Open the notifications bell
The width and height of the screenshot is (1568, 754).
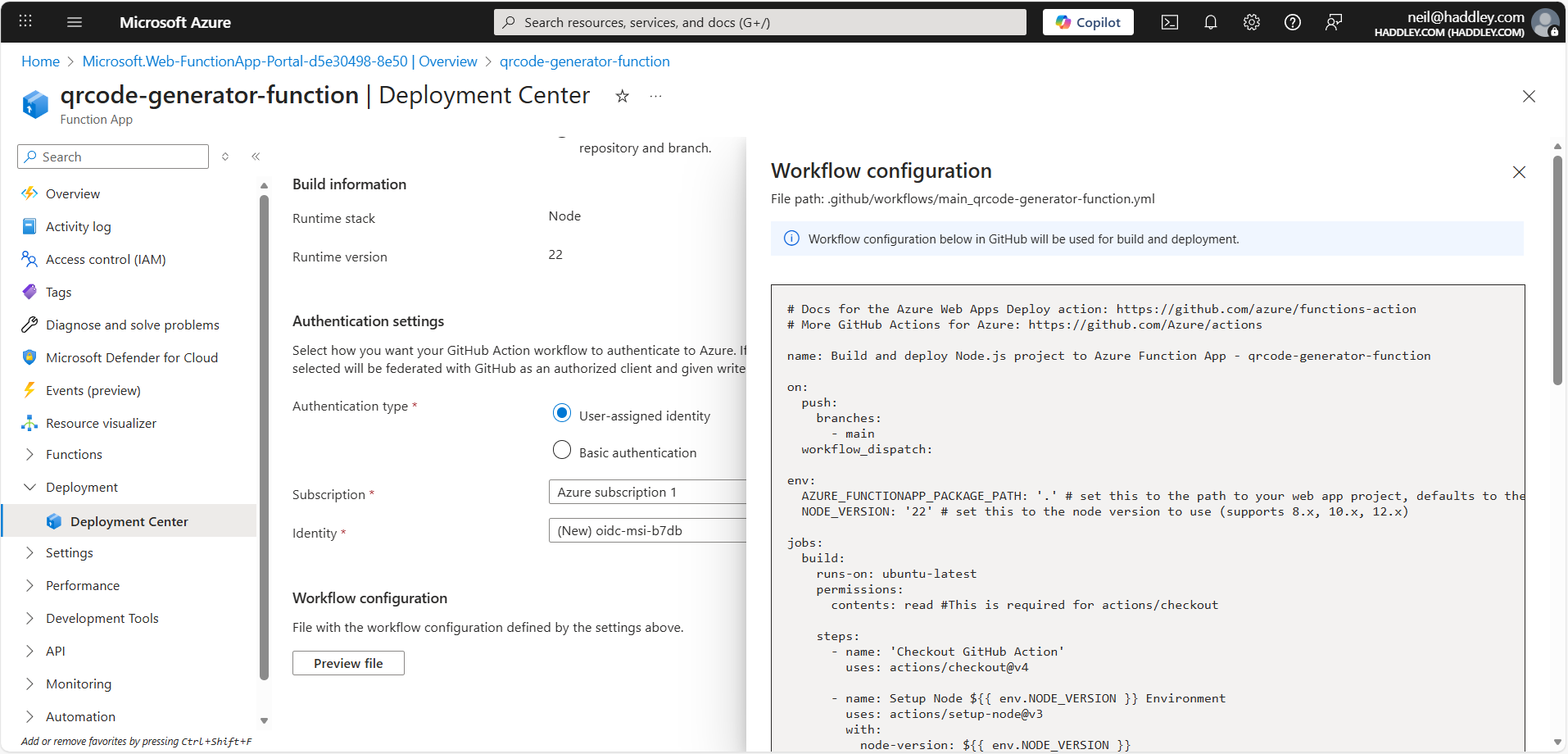[x=1211, y=22]
